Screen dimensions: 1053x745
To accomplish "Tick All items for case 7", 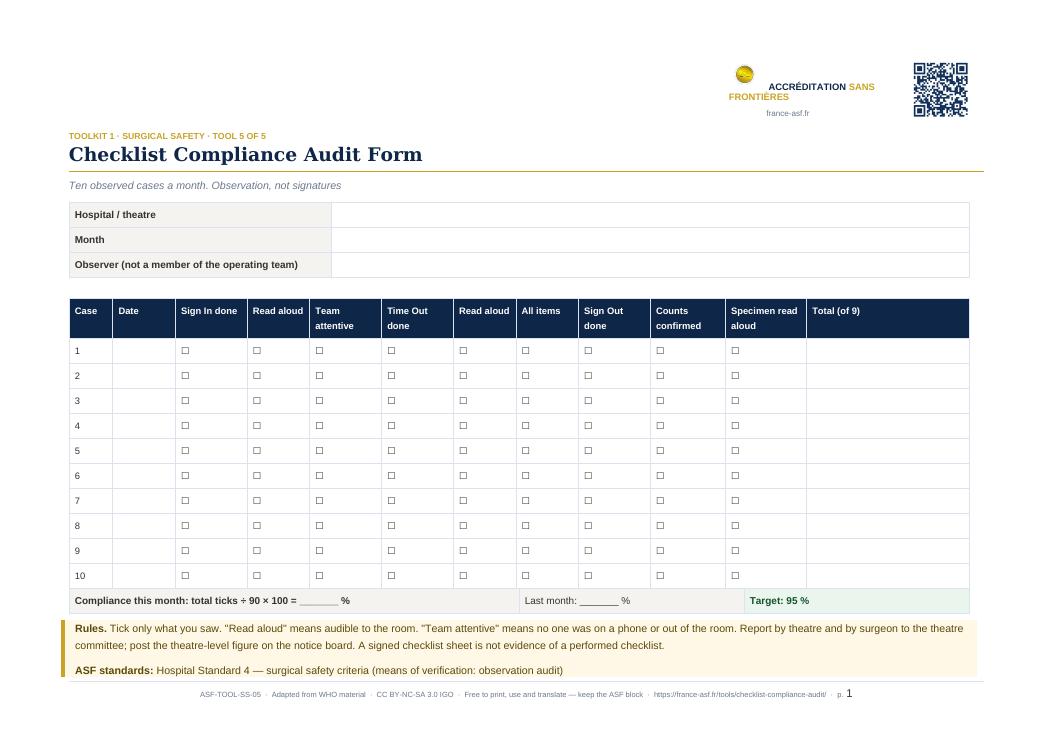I will [x=526, y=500].
